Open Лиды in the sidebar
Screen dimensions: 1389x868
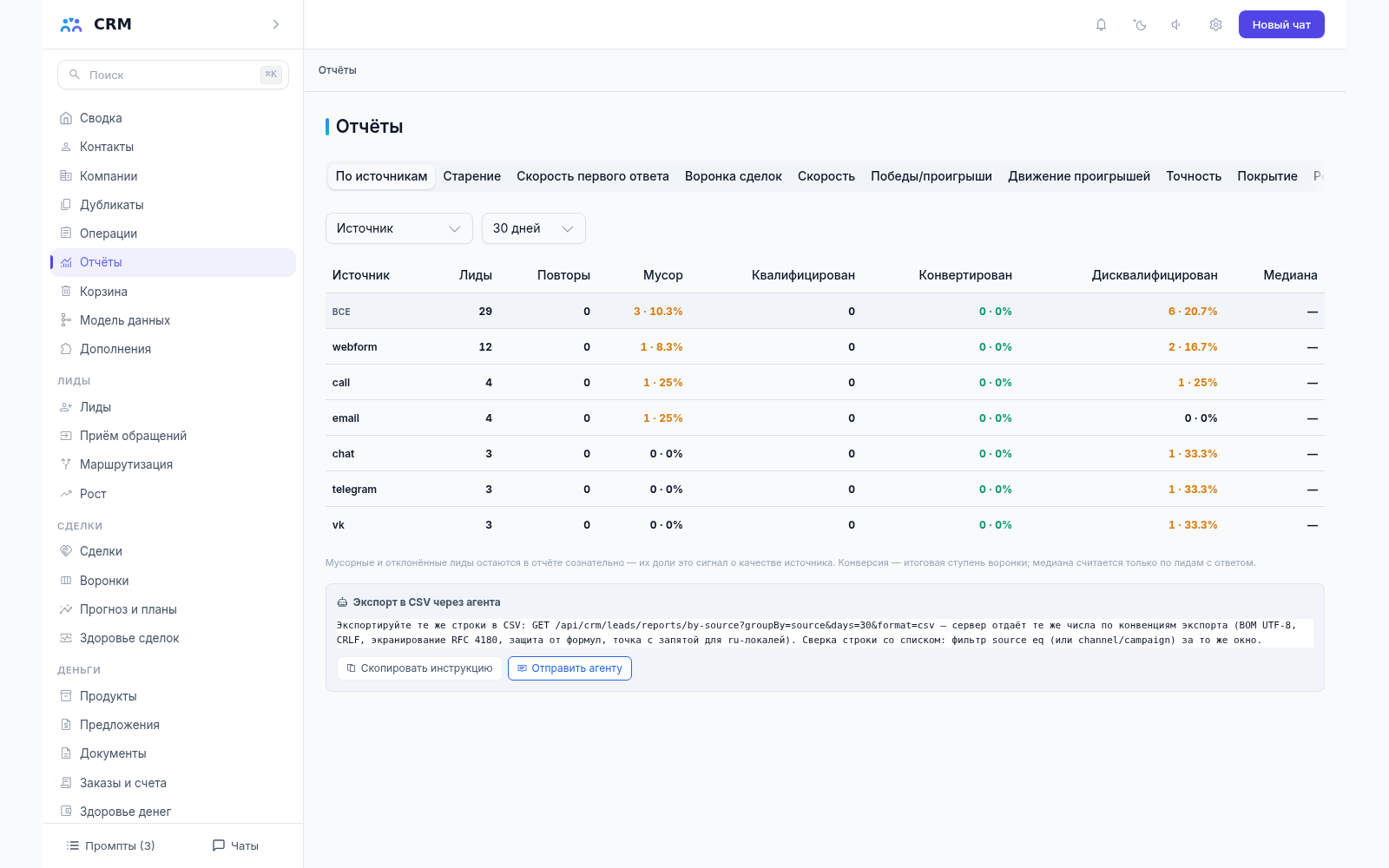click(173, 407)
